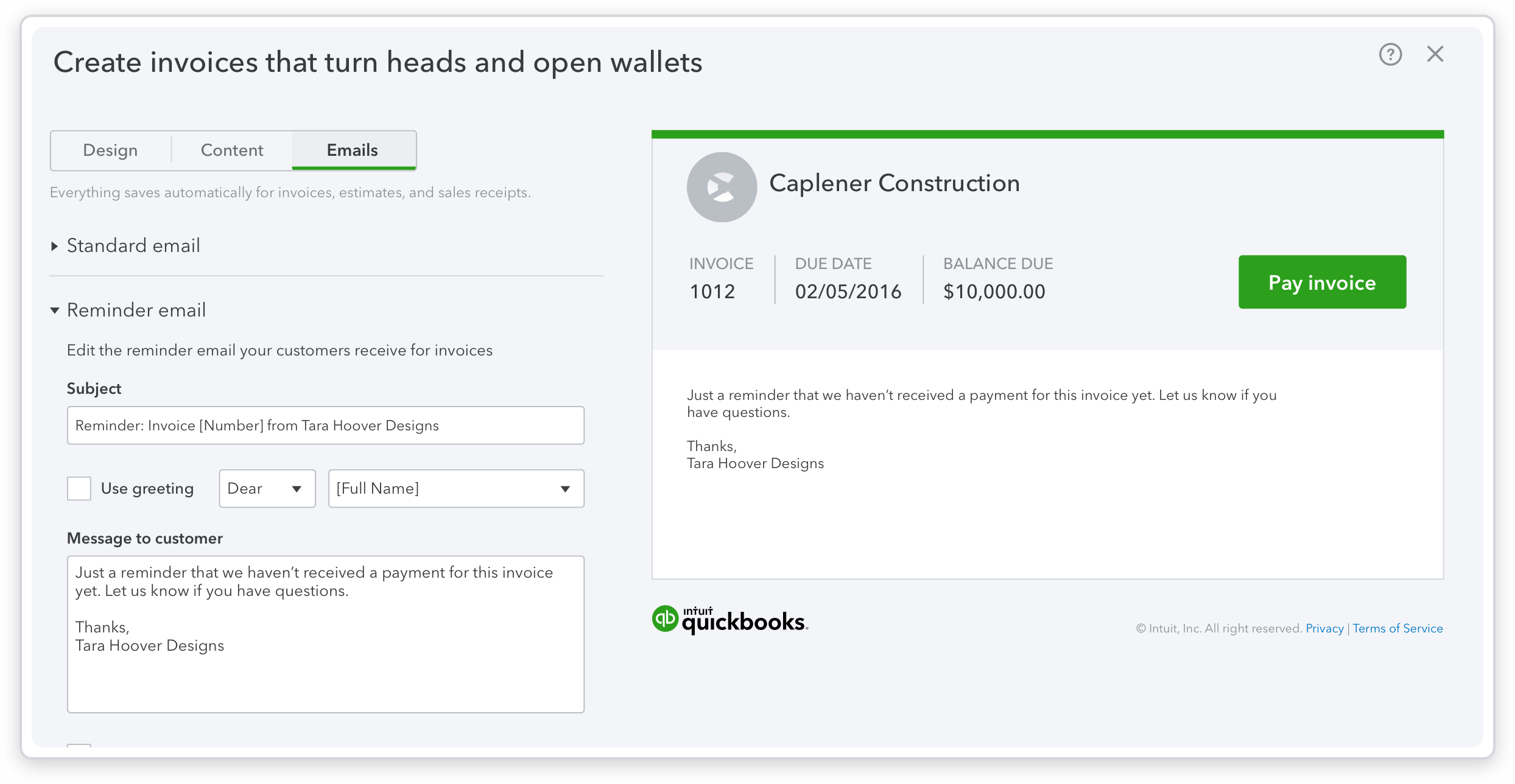The width and height of the screenshot is (1515, 784).
Task: Click the help question mark icon
Action: (x=1389, y=53)
